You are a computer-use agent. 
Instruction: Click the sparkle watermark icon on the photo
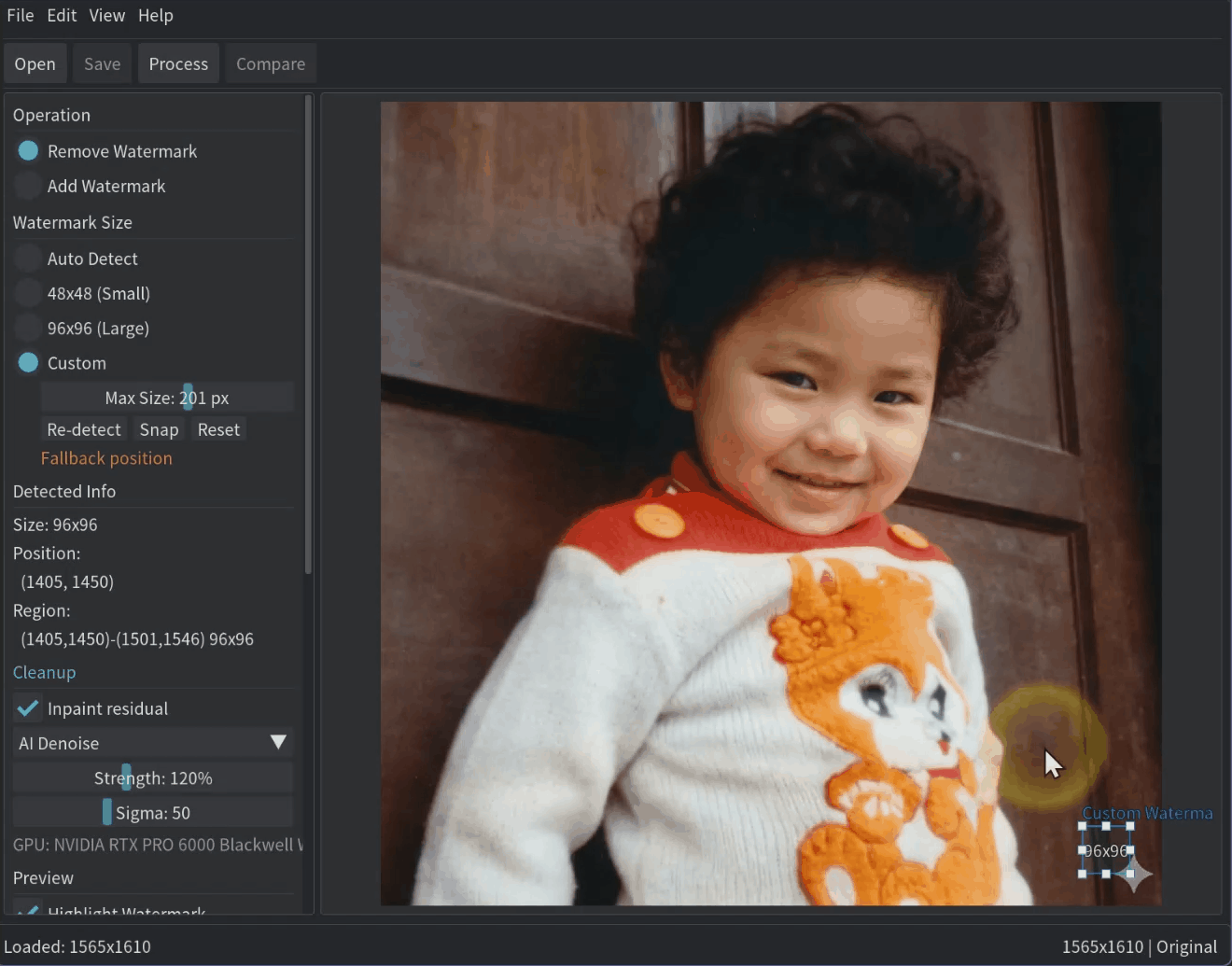[1135, 875]
